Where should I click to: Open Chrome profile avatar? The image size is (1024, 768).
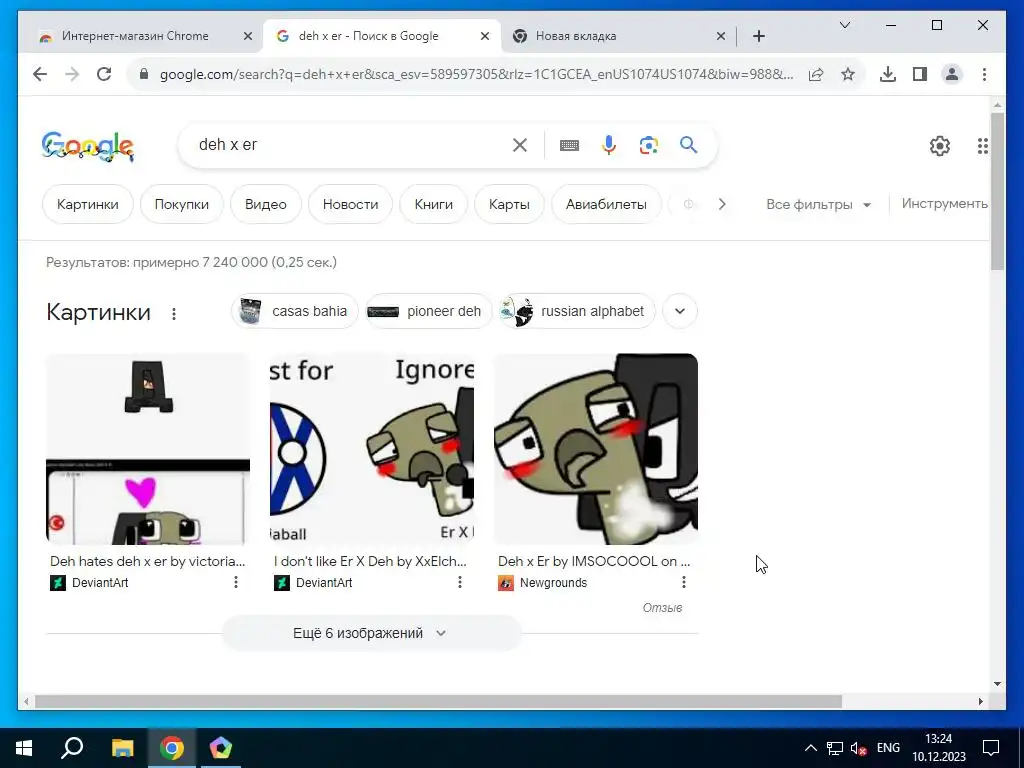(x=952, y=74)
